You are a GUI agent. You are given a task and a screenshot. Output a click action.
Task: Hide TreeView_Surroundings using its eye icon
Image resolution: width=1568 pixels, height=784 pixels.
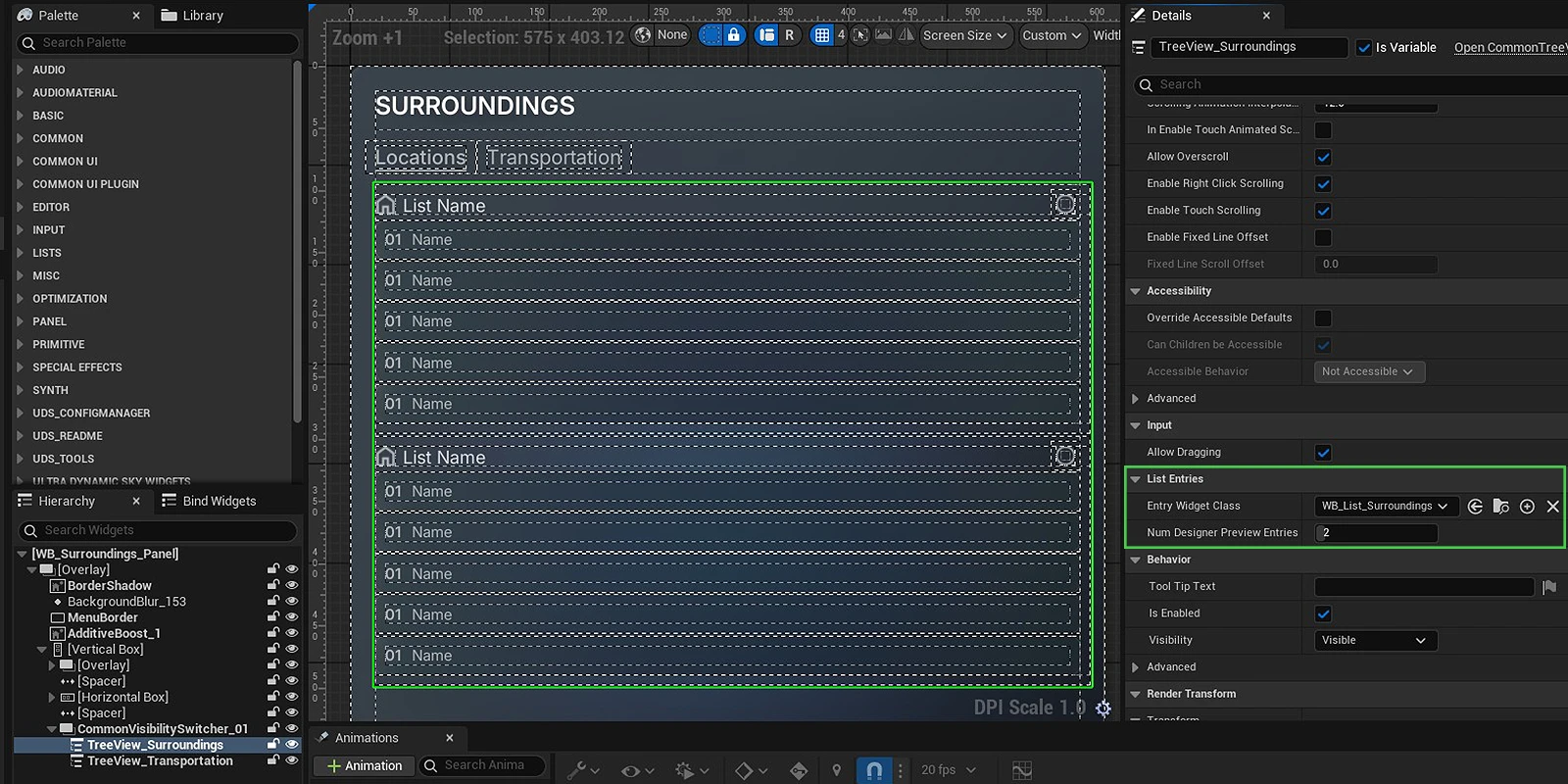pyautogui.click(x=291, y=745)
